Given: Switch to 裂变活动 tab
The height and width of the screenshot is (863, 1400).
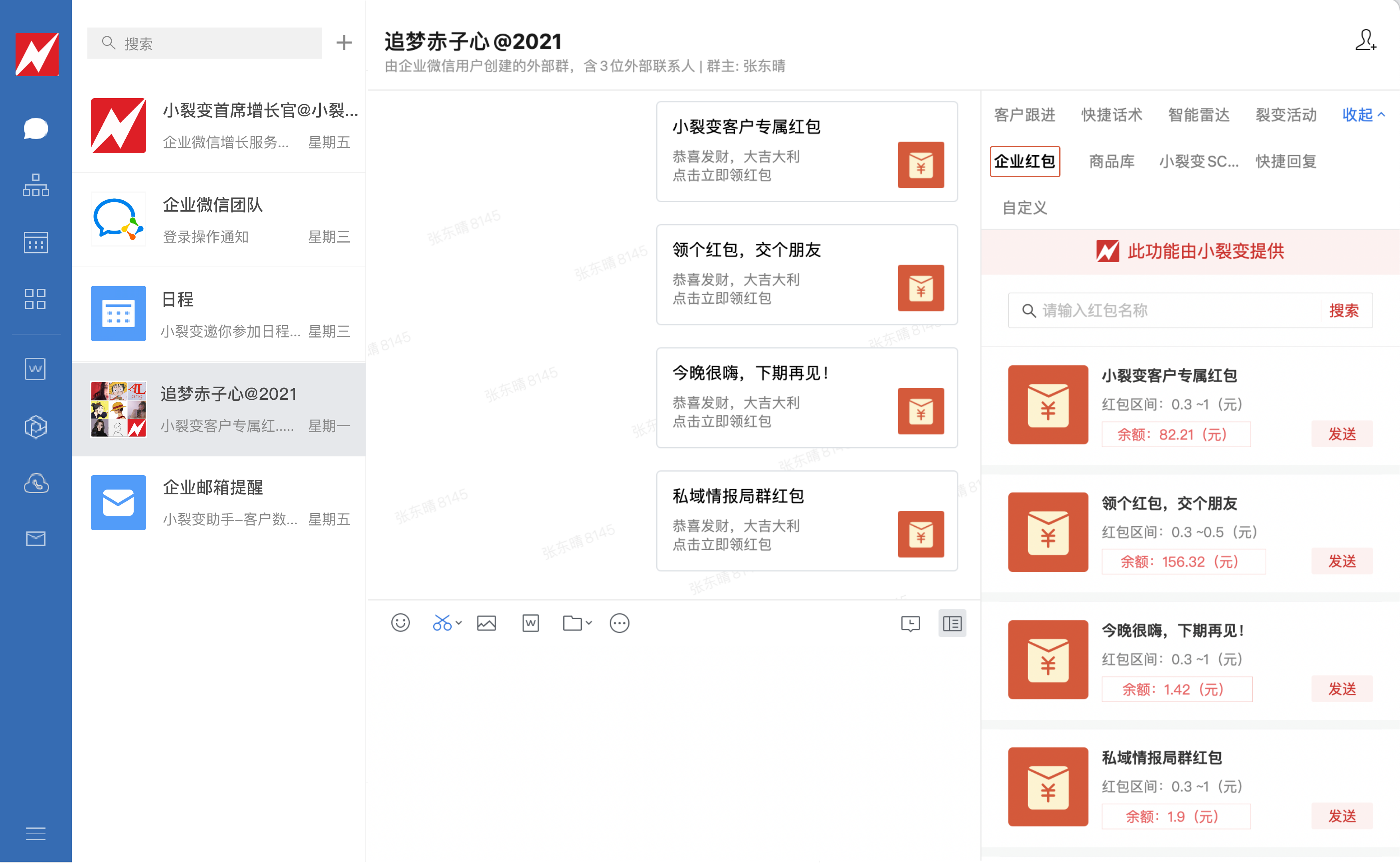Looking at the screenshot, I should [1286, 115].
